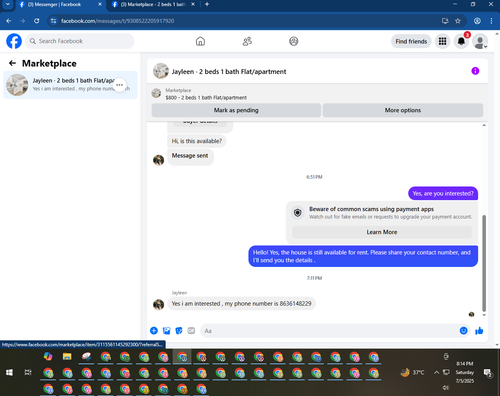Attach a photo with the image icon
The width and height of the screenshot is (500, 396).
point(166,331)
